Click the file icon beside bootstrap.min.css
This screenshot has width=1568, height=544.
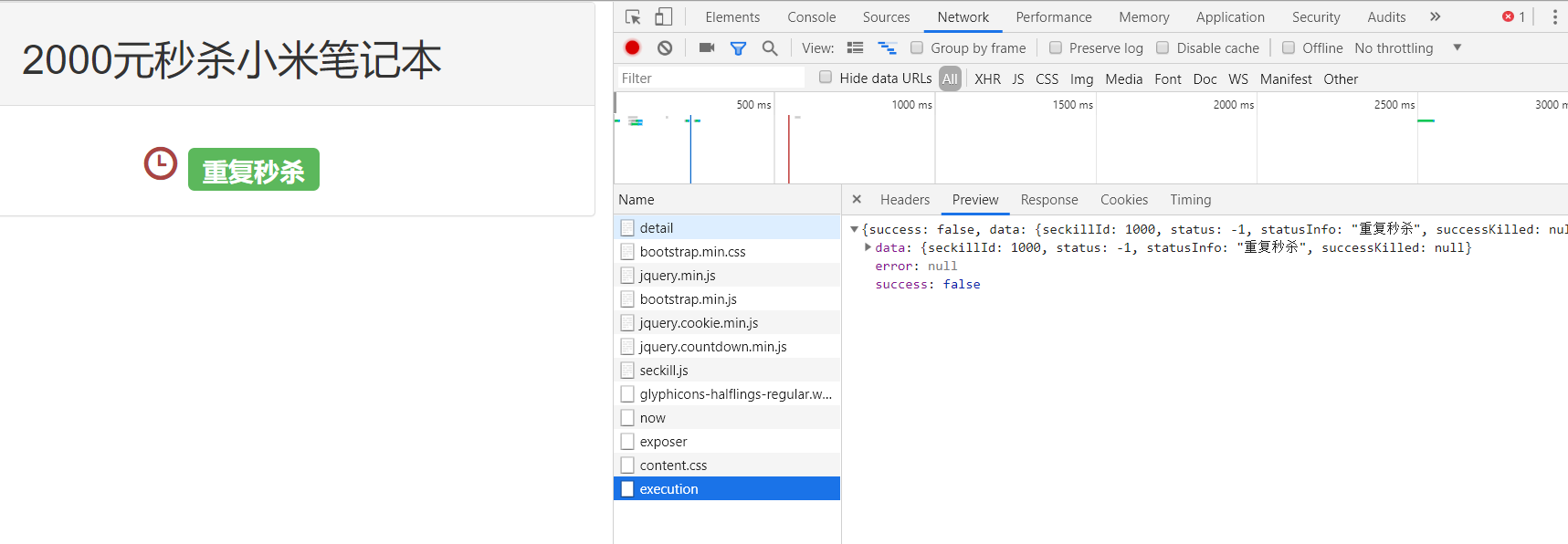coord(627,251)
